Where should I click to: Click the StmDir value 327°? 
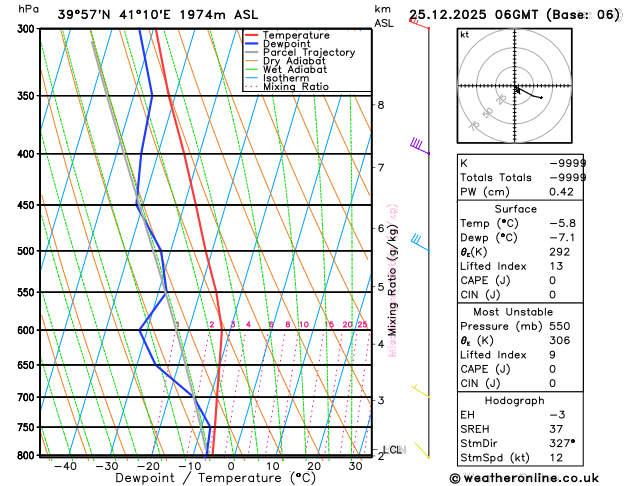pyautogui.click(x=562, y=443)
